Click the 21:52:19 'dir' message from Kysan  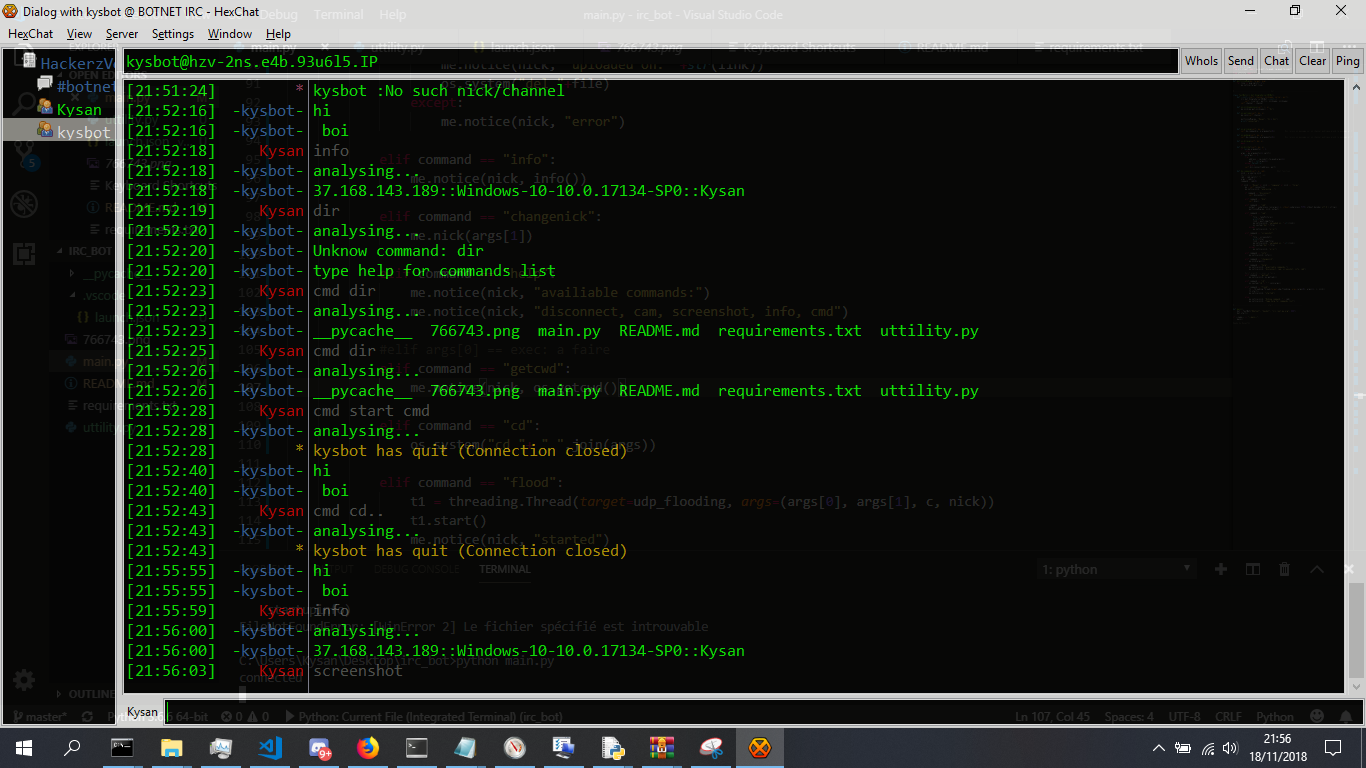326,211
